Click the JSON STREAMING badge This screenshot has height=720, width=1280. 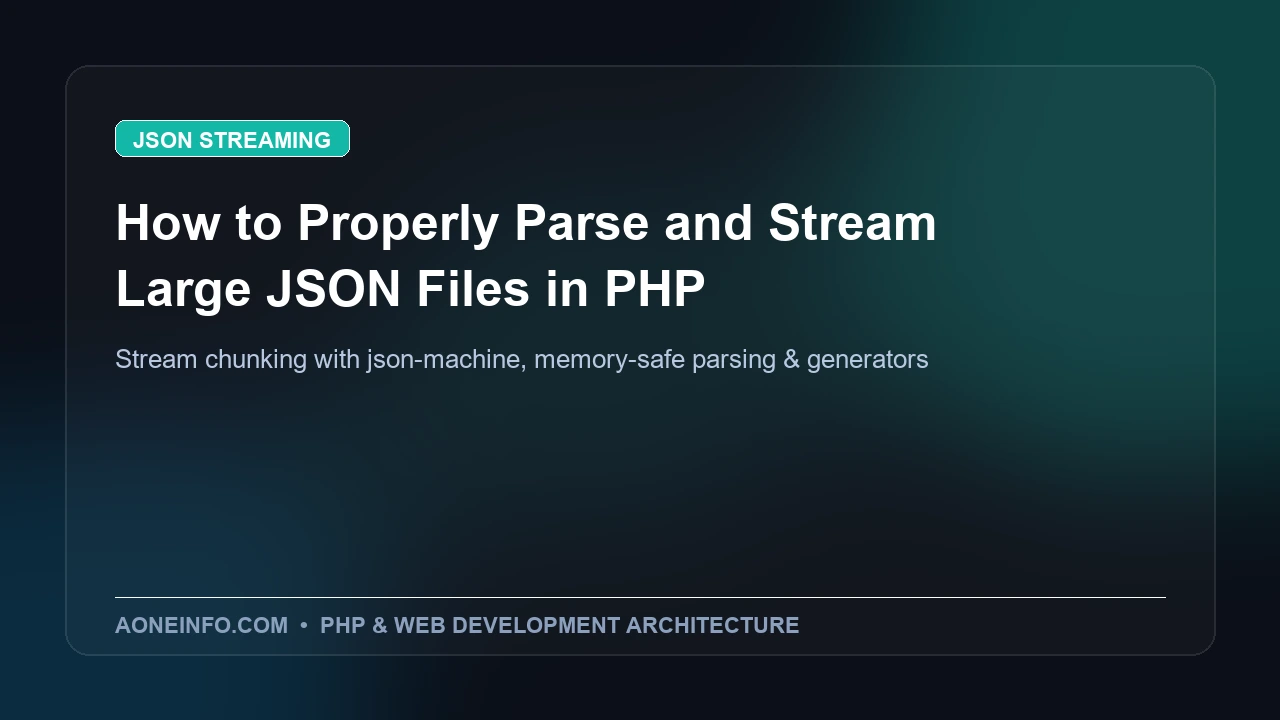tap(232, 139)
